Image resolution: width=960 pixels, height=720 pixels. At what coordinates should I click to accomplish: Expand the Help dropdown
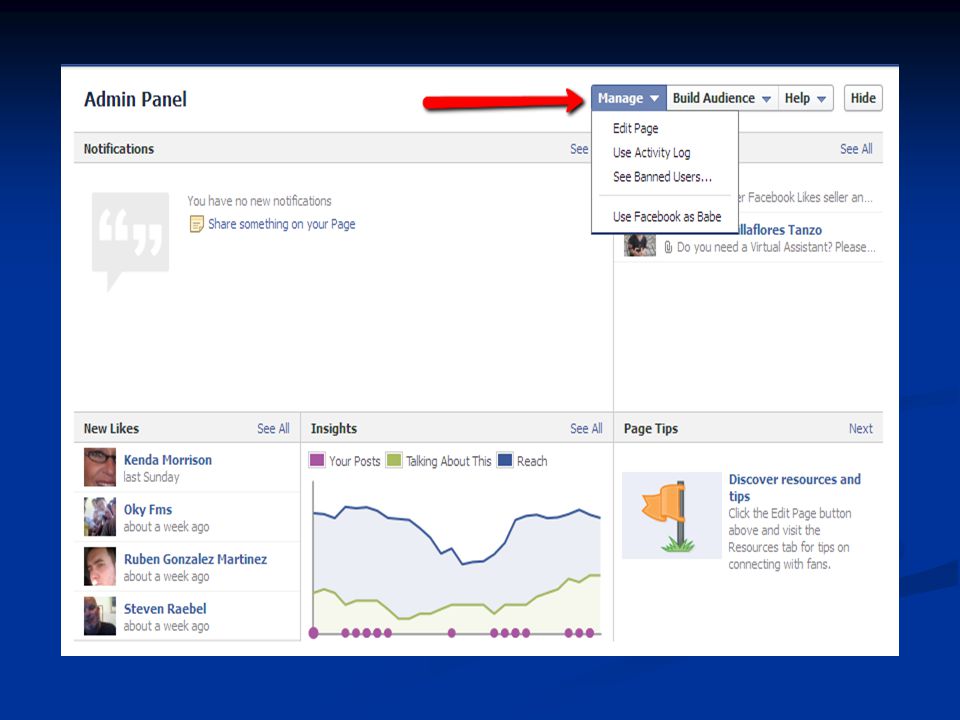coord(805,98)
